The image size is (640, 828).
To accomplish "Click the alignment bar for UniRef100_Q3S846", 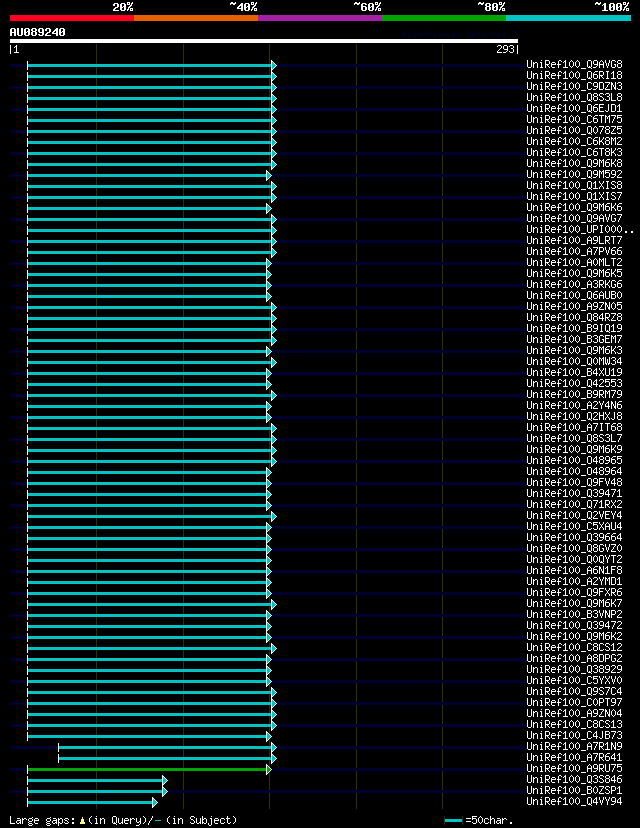I will pyautogui.click(x=96, y=780).
